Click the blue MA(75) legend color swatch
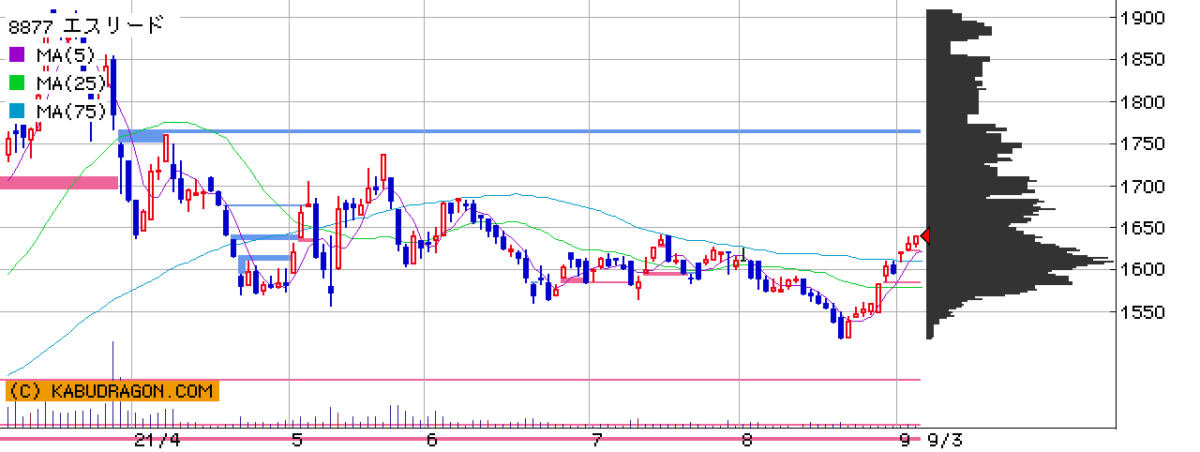The width and height of the screenshot is (1200, 452). pyautogui.click(x=18, y=110)
